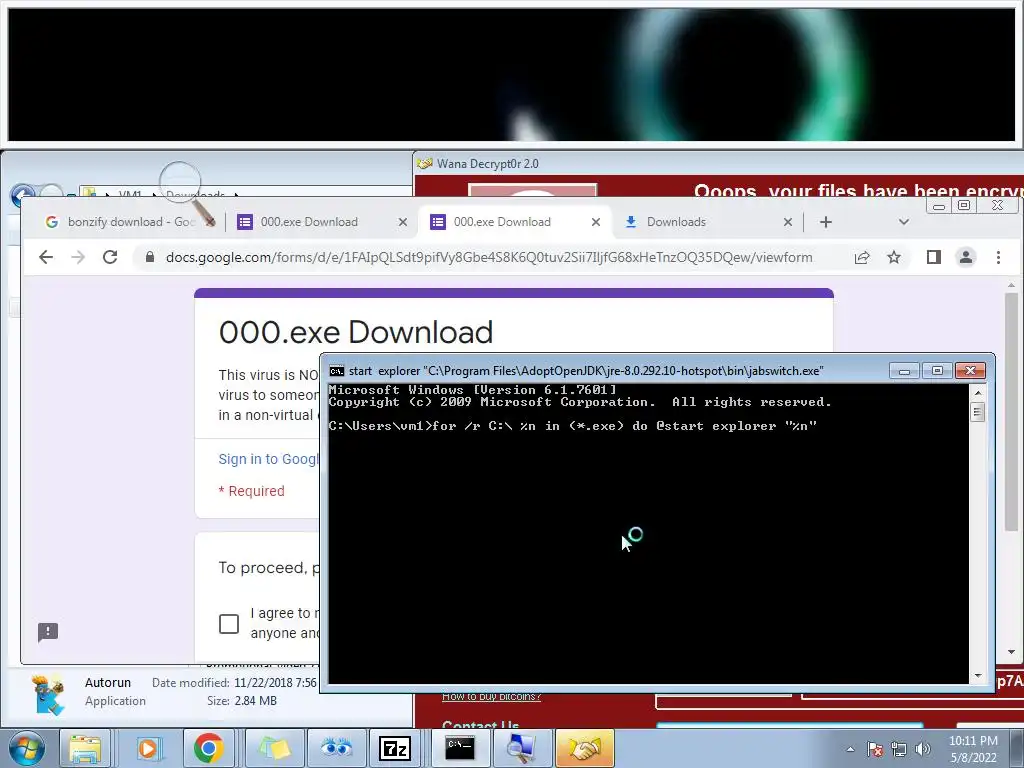Close the first 000.exe Download tab

(x=403, y=222)
